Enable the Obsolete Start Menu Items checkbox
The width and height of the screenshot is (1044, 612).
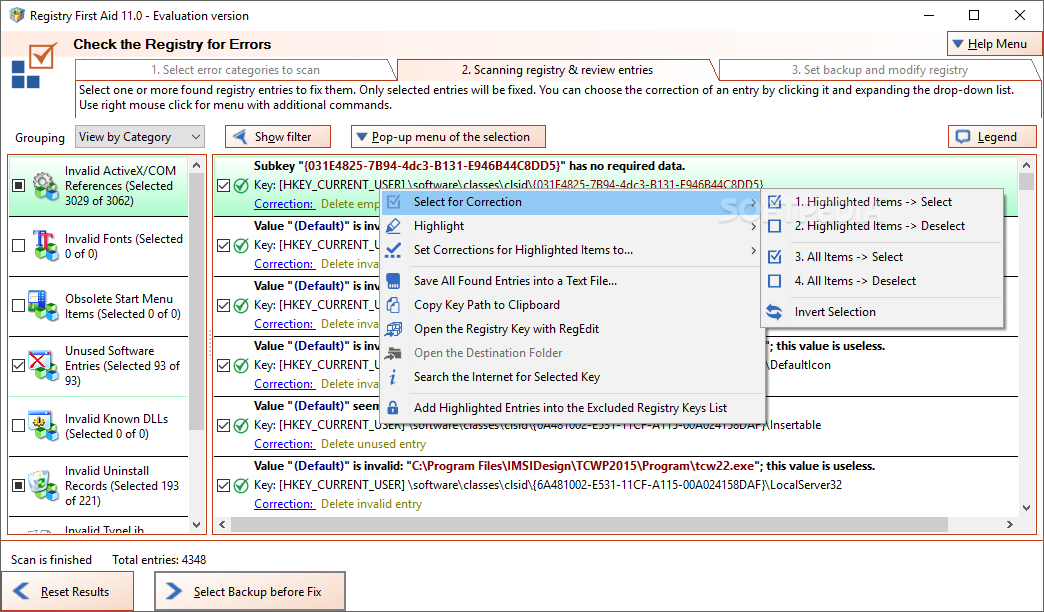[x=19, y=306]
